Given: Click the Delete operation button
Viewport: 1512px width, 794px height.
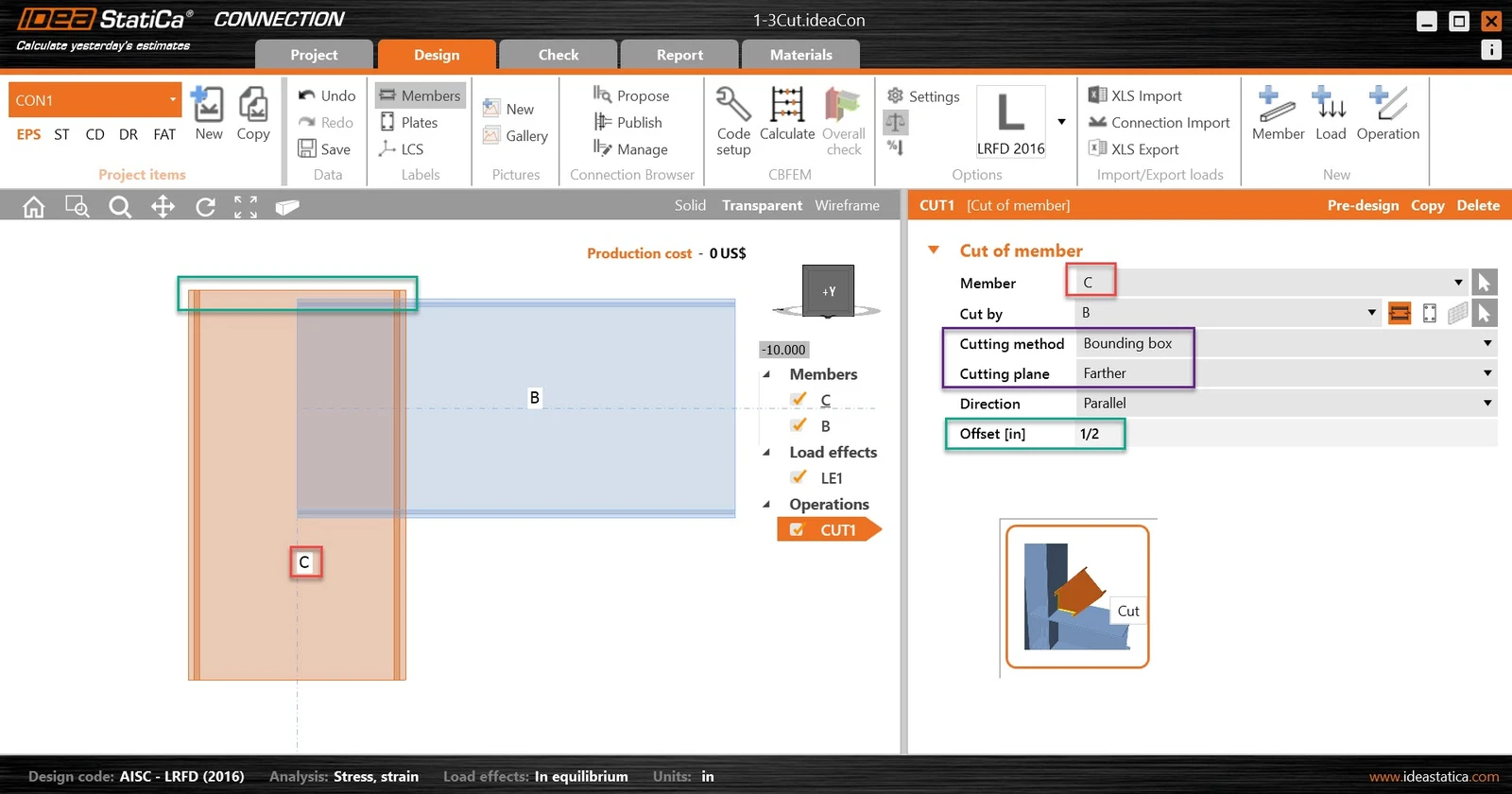Looking at the screenshot, I should click(1478, 205).
